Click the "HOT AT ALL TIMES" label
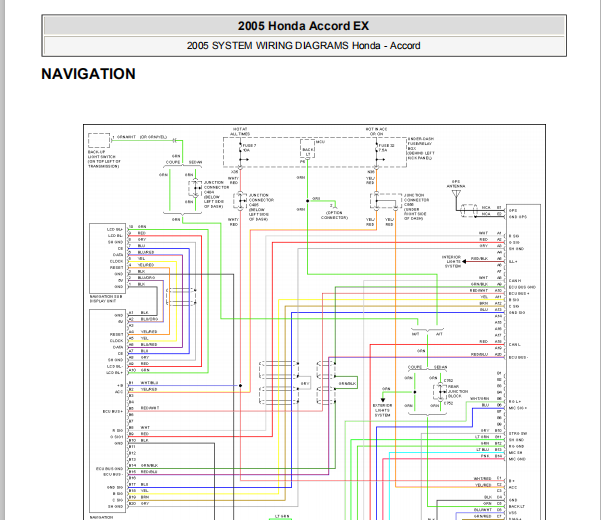 240,132
